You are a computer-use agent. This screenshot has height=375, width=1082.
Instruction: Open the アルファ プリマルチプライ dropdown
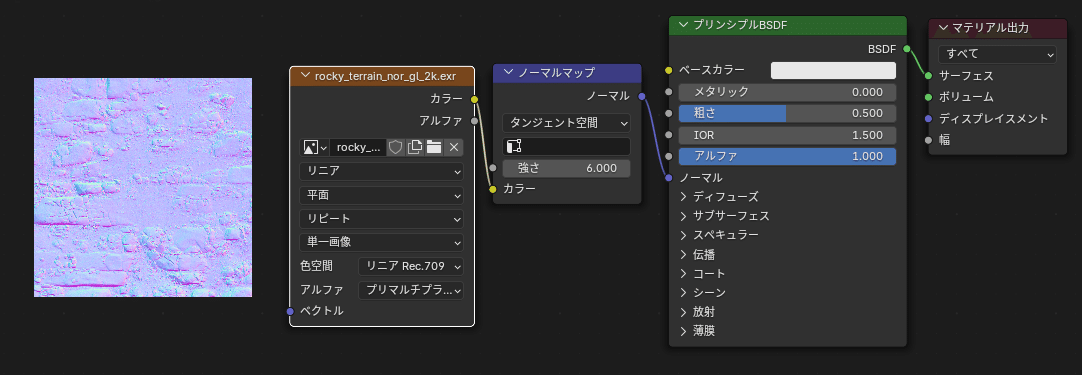click(x=411, y=290)
